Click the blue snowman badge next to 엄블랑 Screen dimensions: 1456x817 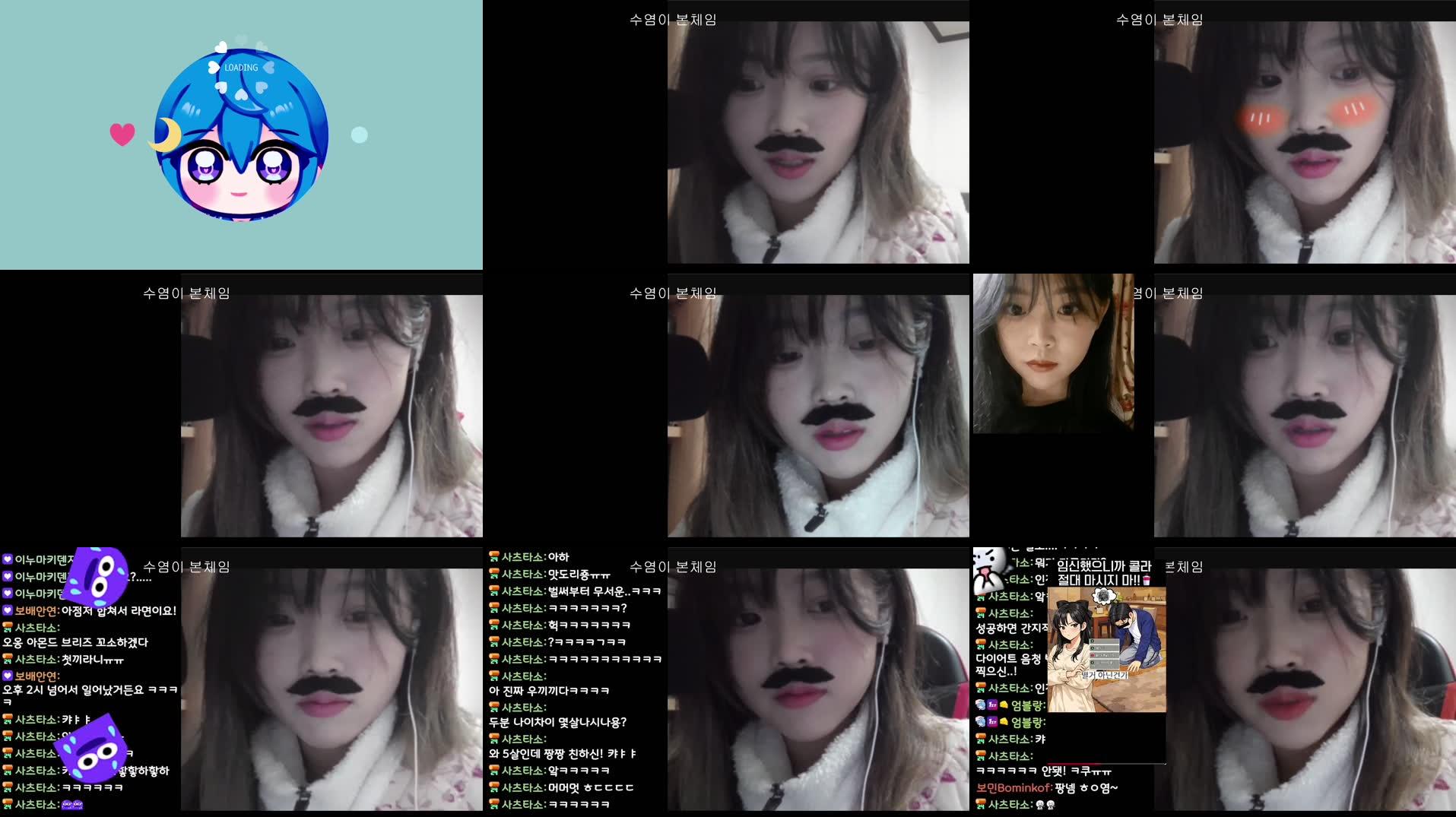click(981, 705)
